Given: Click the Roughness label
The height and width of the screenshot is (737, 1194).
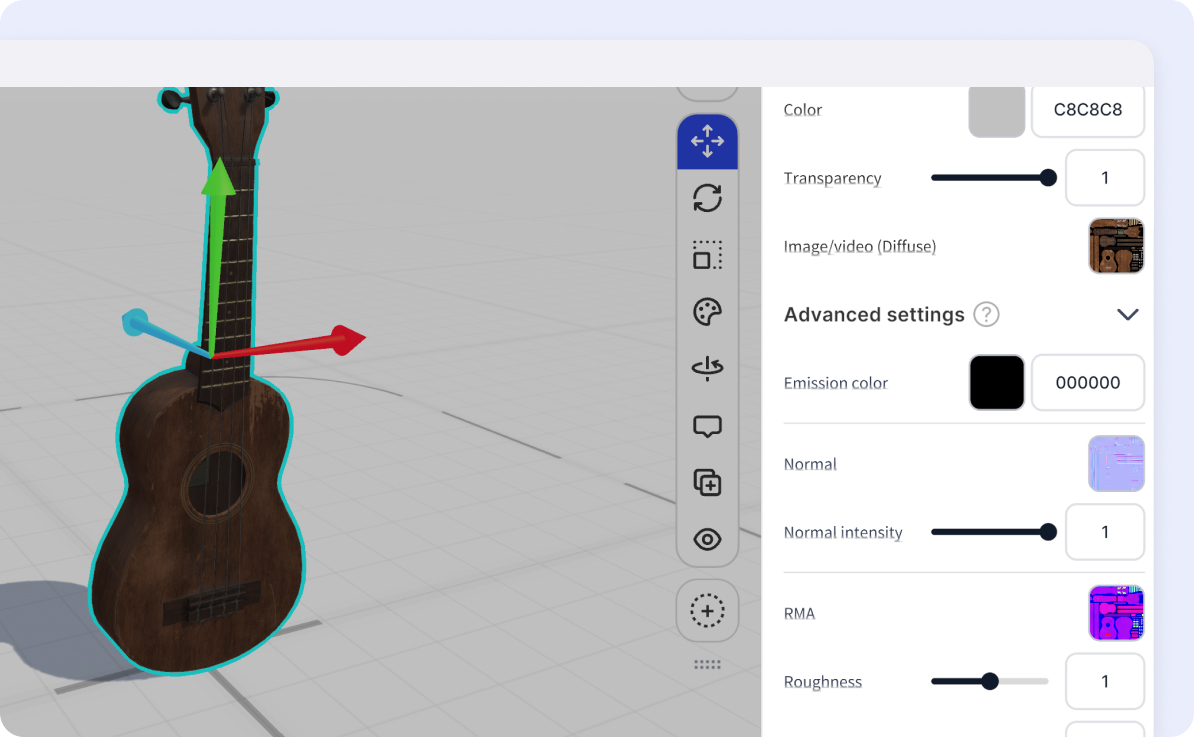Looking at the screenshot, I should point(822,681).
